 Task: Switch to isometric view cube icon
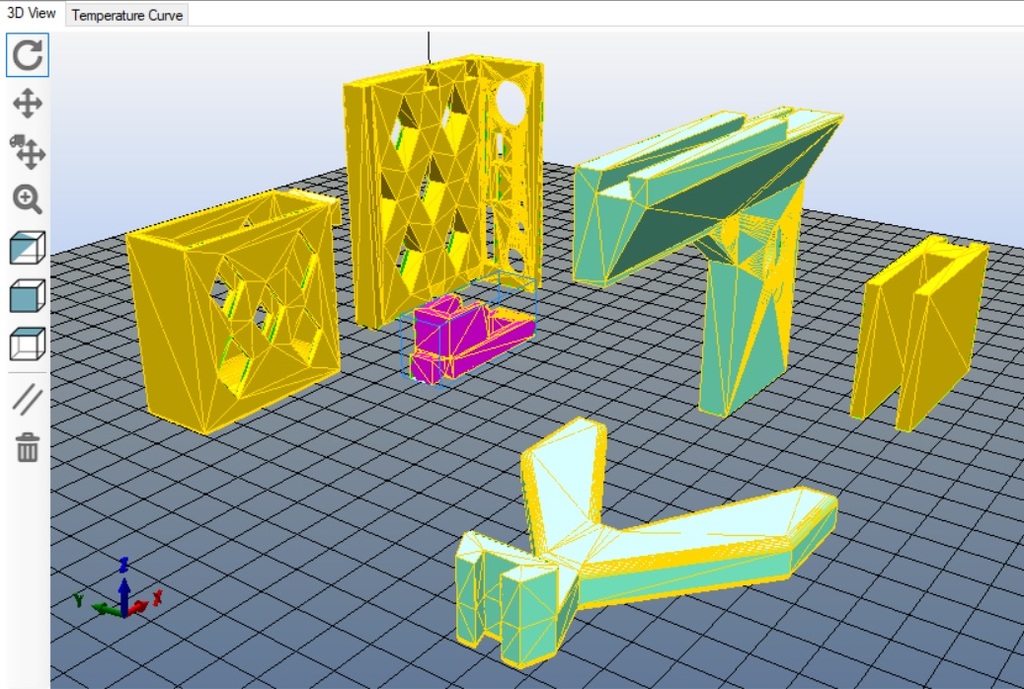point(27,248)
